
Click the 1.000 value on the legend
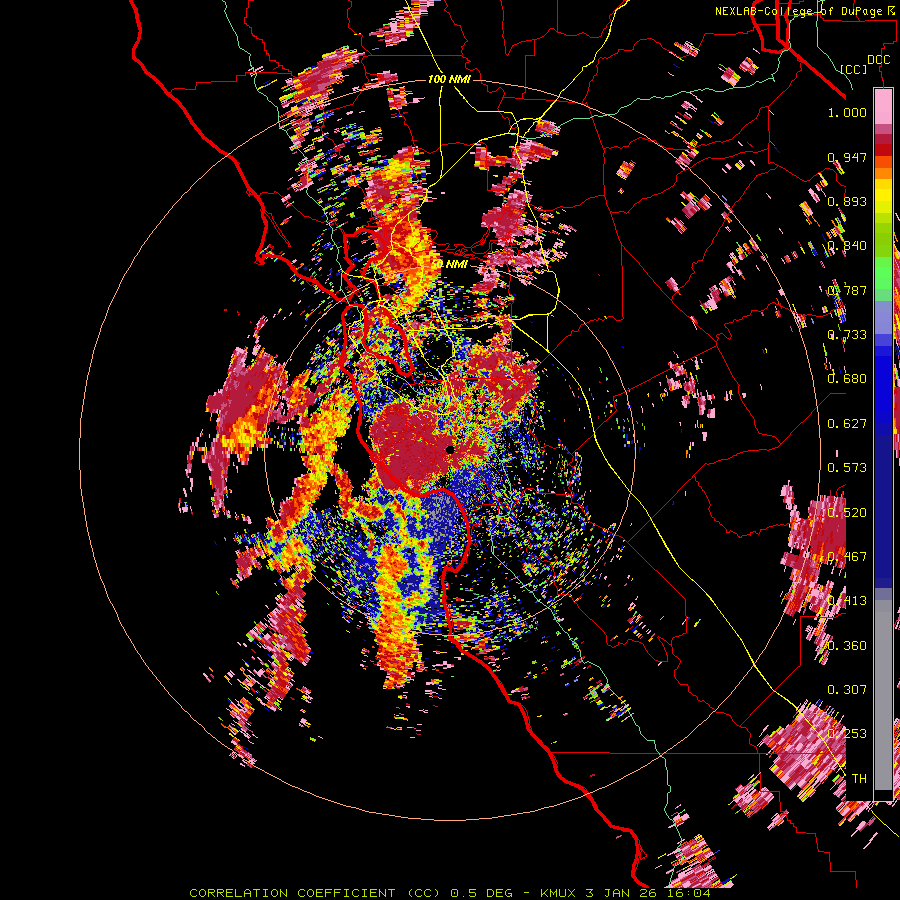click(847, 112)
